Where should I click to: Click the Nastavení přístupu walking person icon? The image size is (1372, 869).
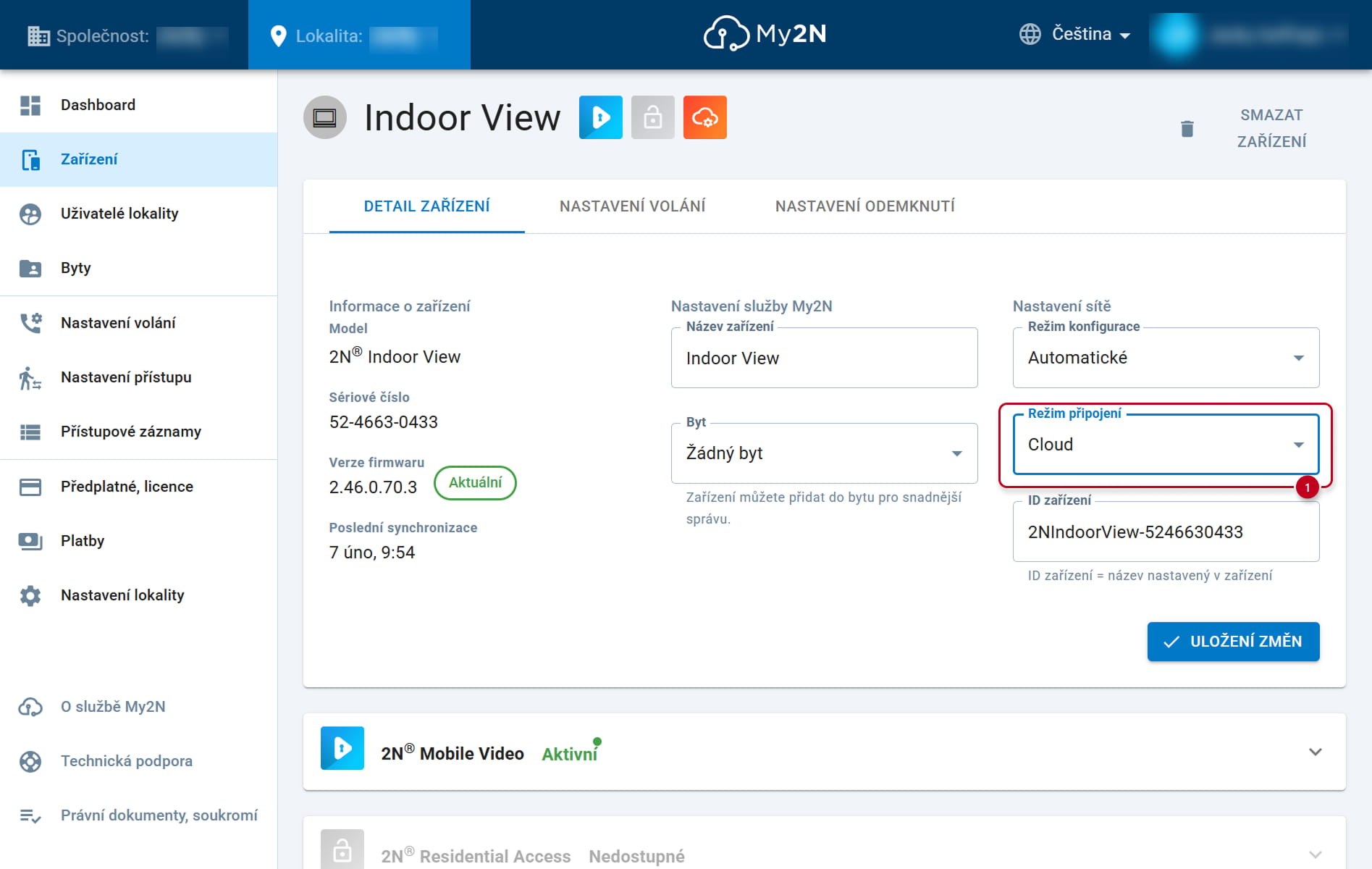pos(30,377)
